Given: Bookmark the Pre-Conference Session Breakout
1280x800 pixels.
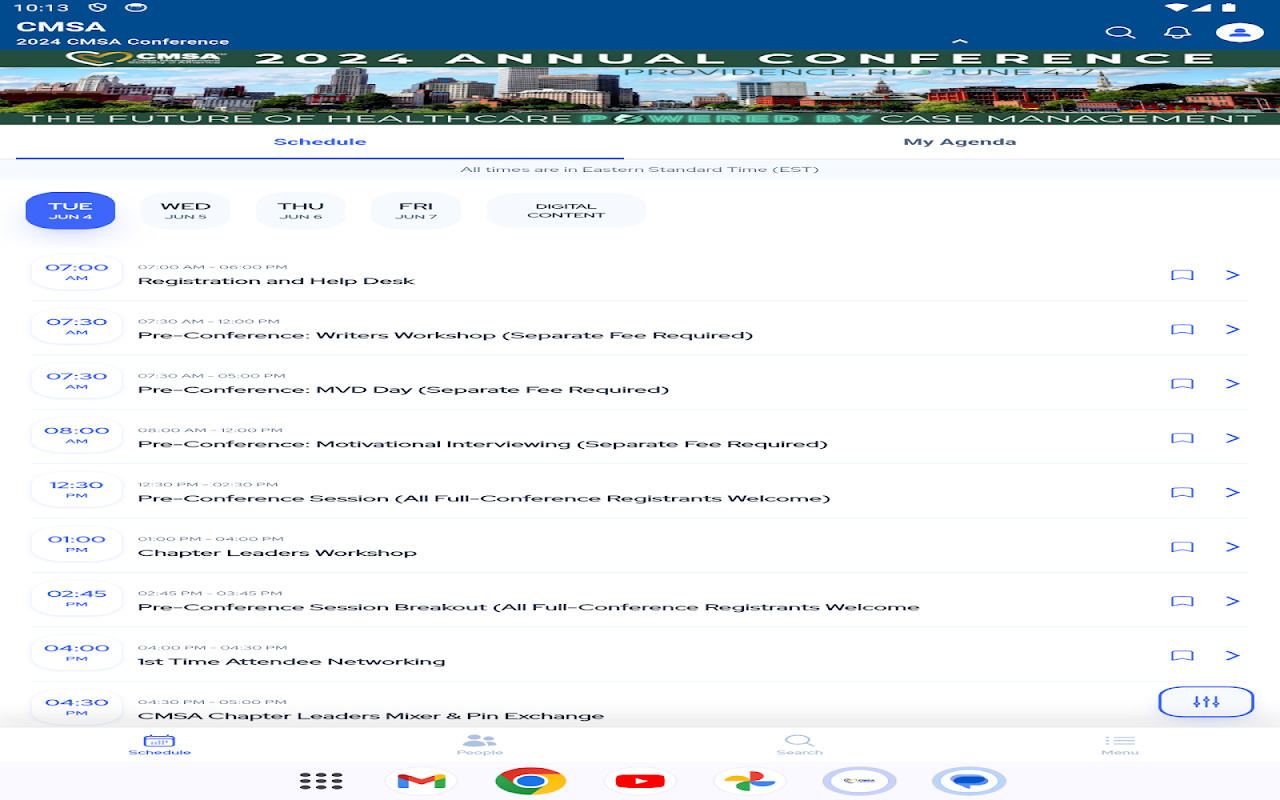Looking at the screenshot, I should pos(1182,601).
